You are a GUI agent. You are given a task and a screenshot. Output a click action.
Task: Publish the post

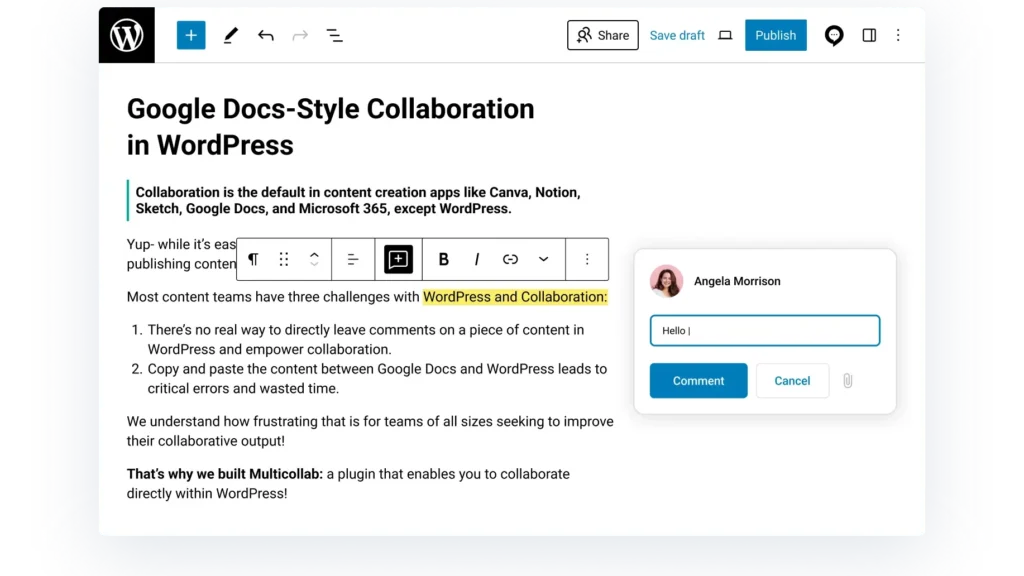[775, 35]
